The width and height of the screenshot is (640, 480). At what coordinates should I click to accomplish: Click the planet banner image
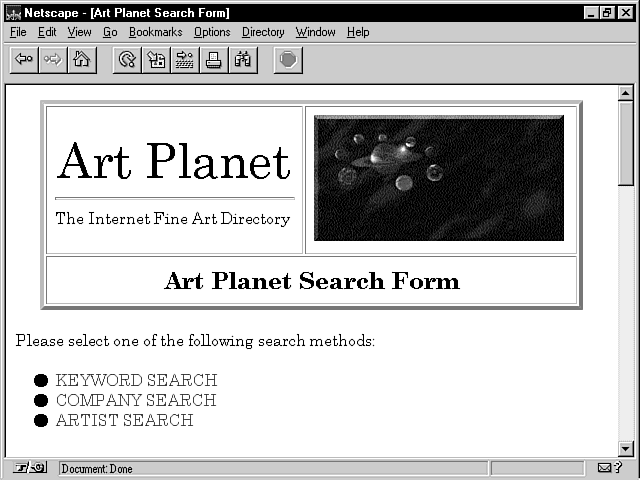point(439,178)
